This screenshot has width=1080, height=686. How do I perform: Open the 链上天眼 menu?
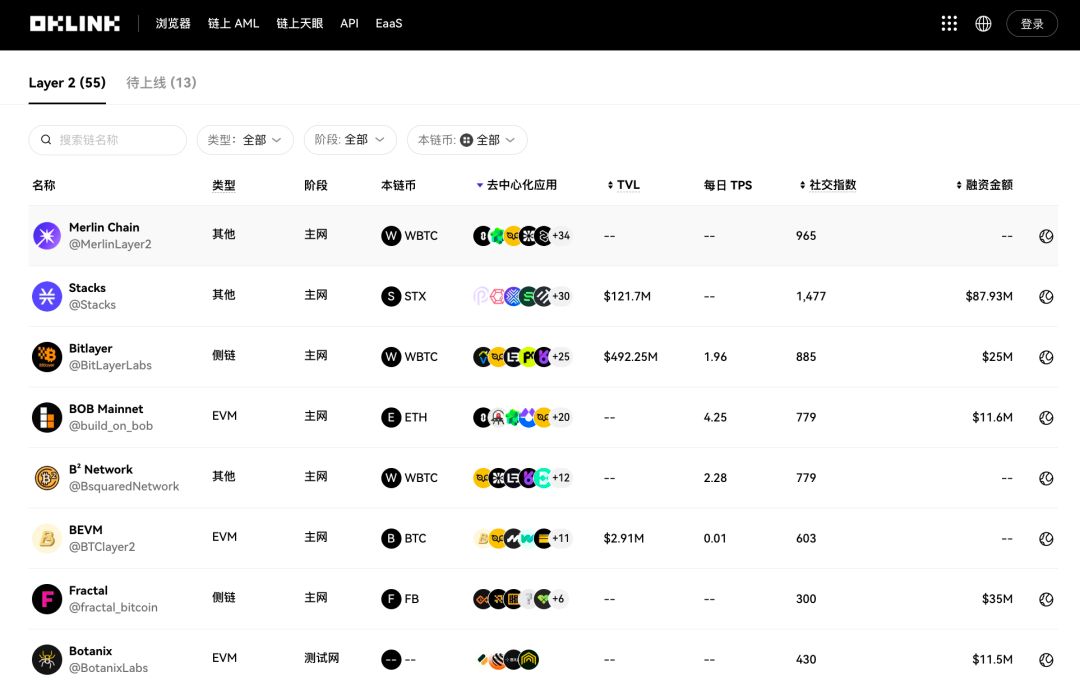(300, 23)
